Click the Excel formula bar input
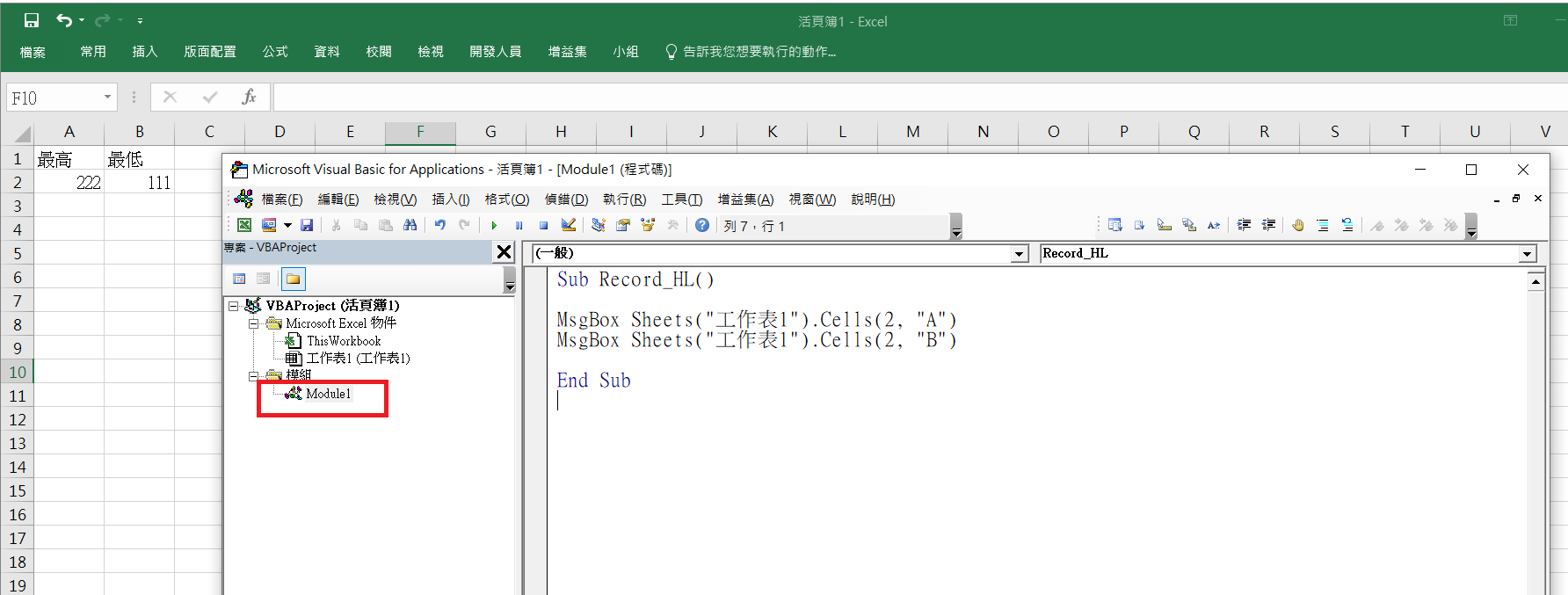Screen dimensions: 1568x595 [920, 98]
